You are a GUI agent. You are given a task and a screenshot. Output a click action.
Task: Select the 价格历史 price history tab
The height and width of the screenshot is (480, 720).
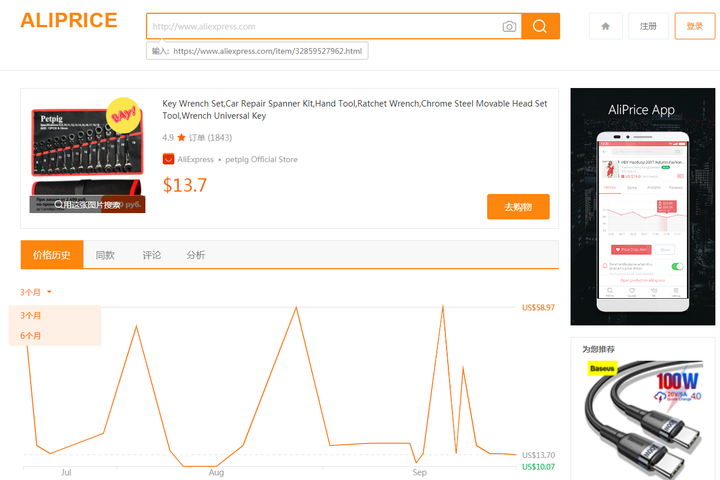point(52,254)
